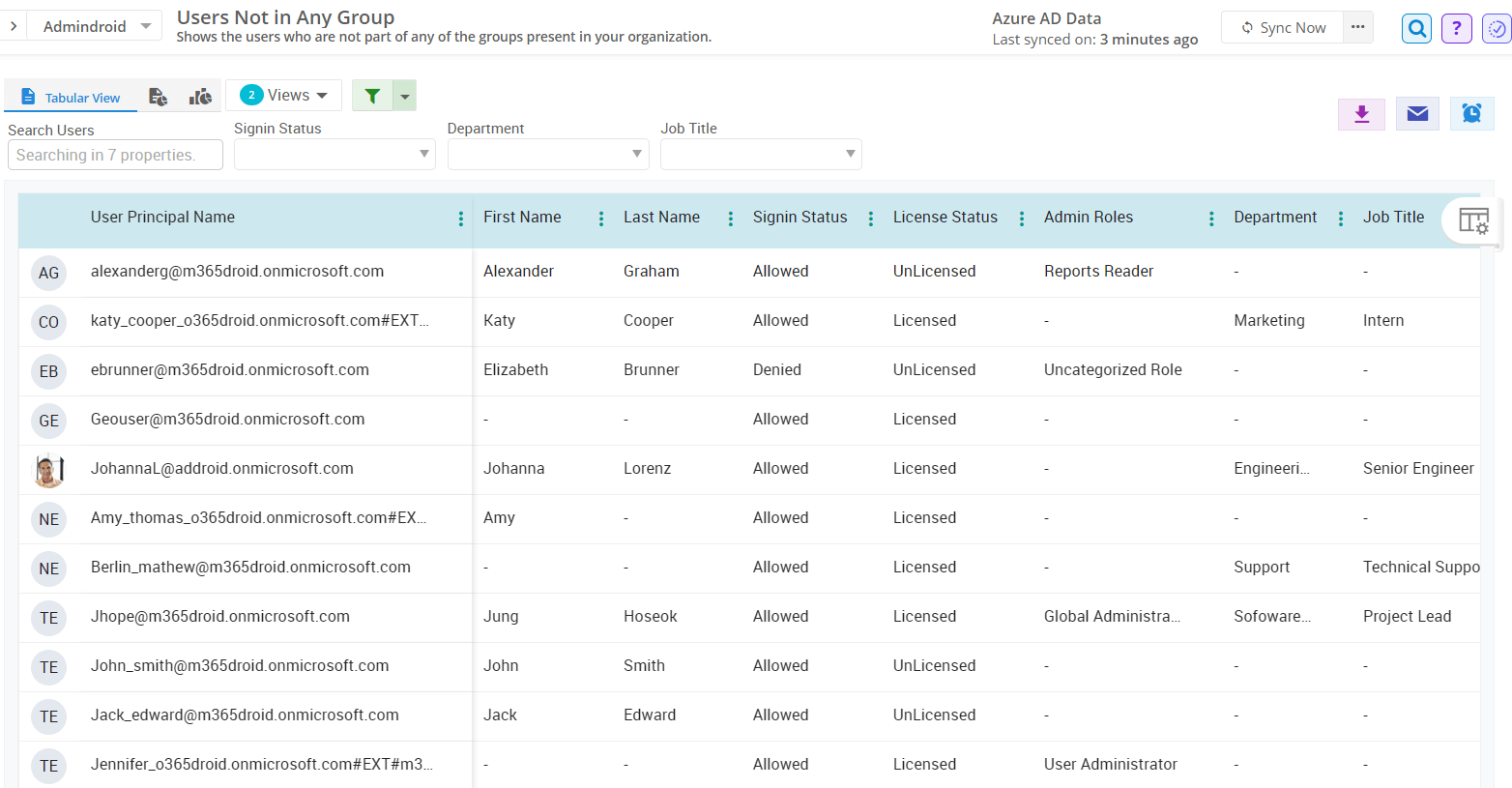The width and height of the screenshot is (1512, 788).
Task: Open the Views dropdown
Action: point(282,95)
